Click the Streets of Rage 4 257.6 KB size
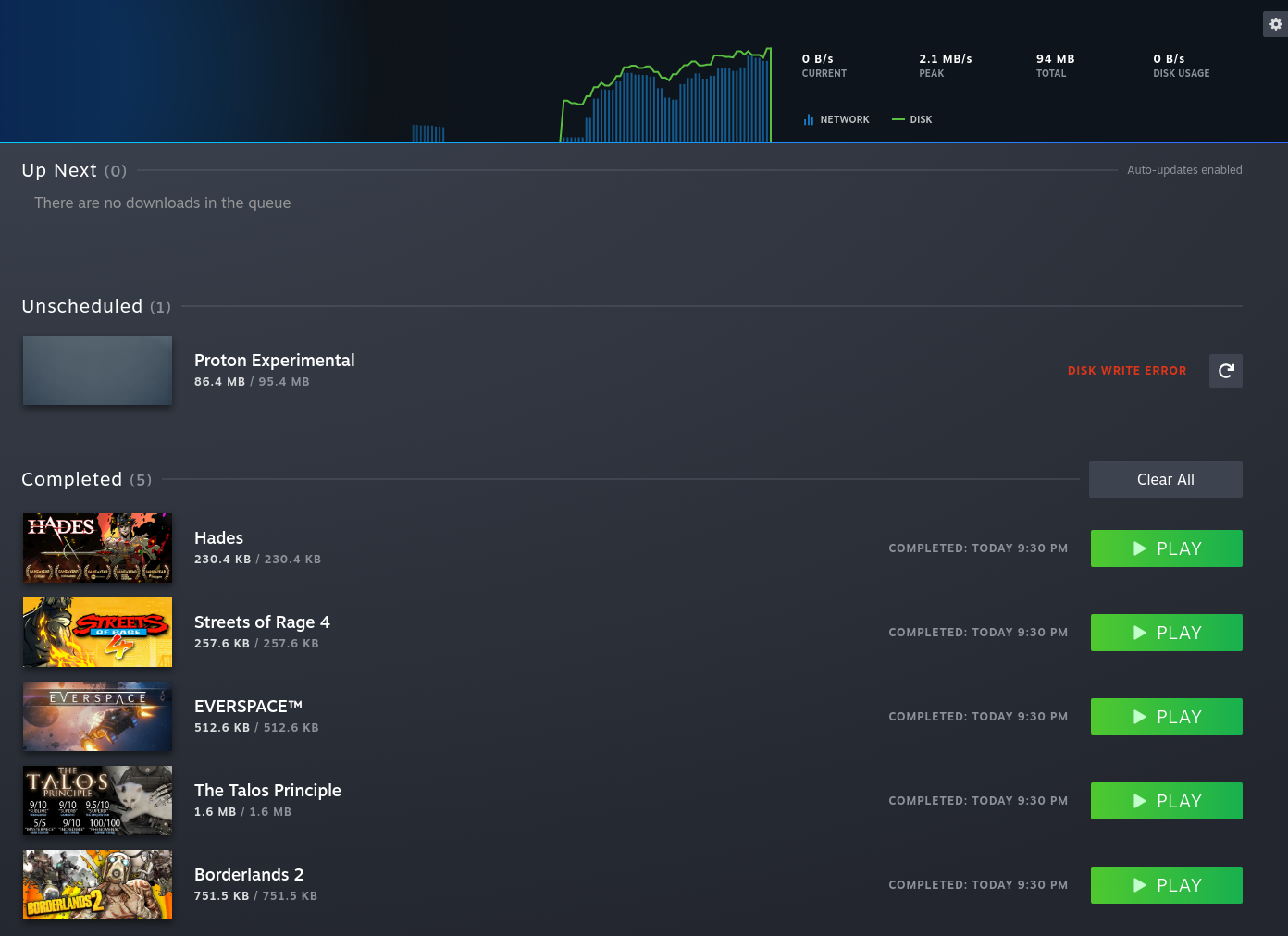 (256, 644)
